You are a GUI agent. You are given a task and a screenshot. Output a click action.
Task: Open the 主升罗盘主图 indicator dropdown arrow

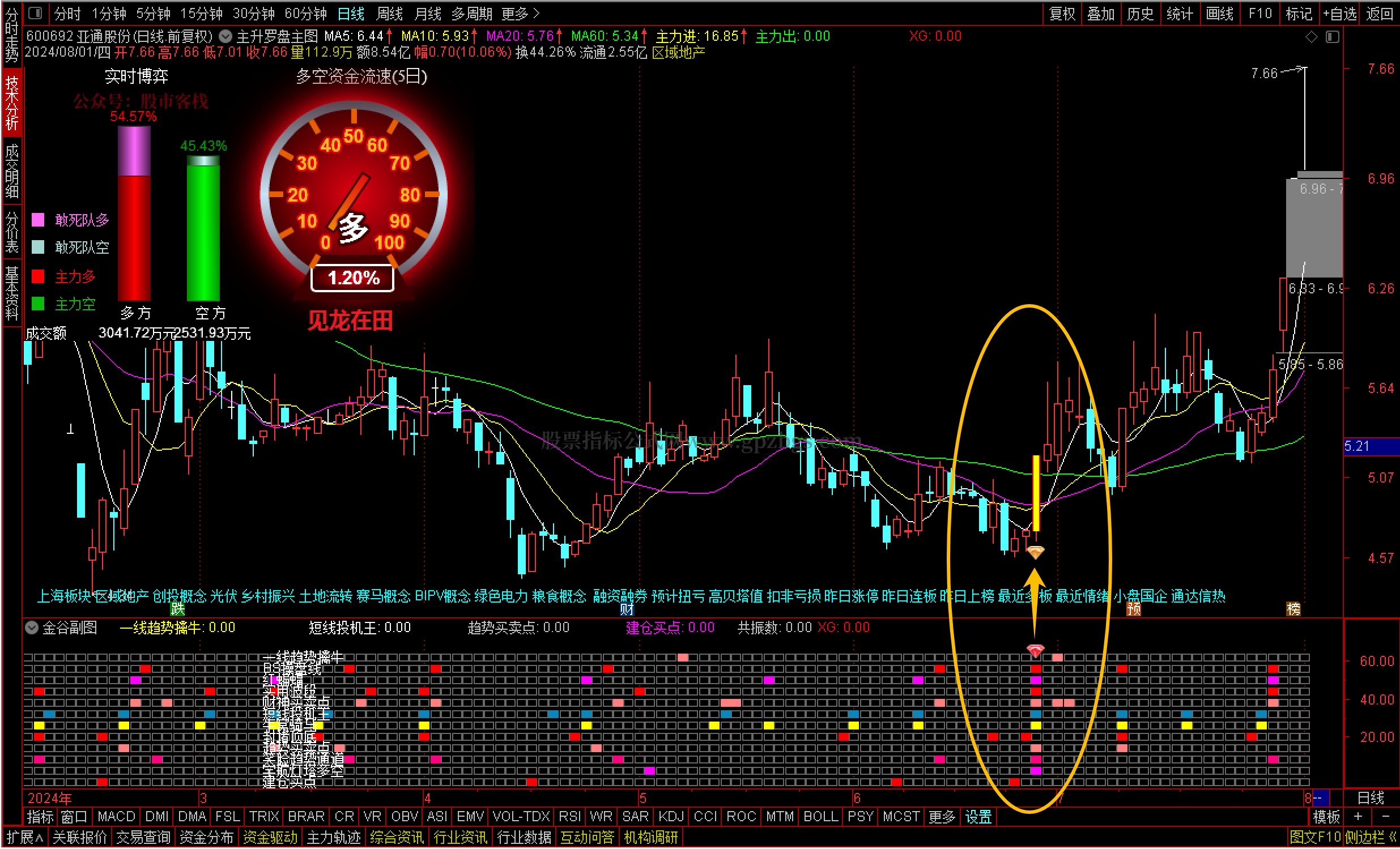(x=225, y=36)
